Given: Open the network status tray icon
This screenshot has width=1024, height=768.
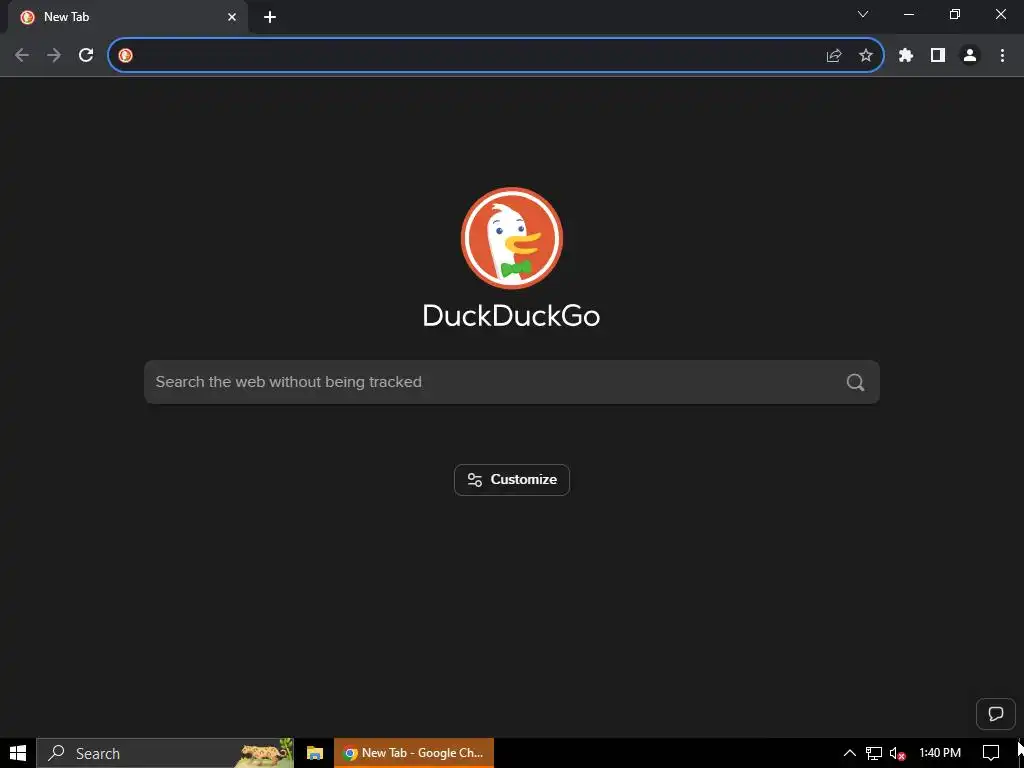Looking at the screenshot, I should tap(874, 753).
